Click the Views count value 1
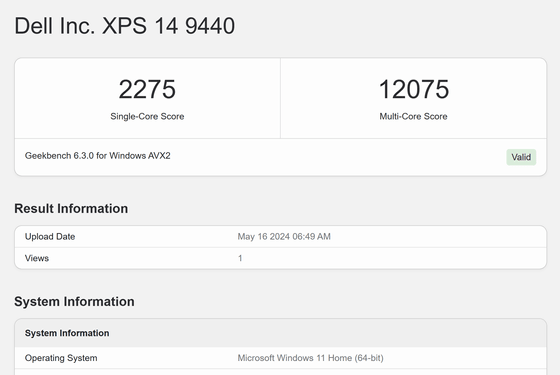This screenshot has width=560, height=375. [x=240, y=258]
